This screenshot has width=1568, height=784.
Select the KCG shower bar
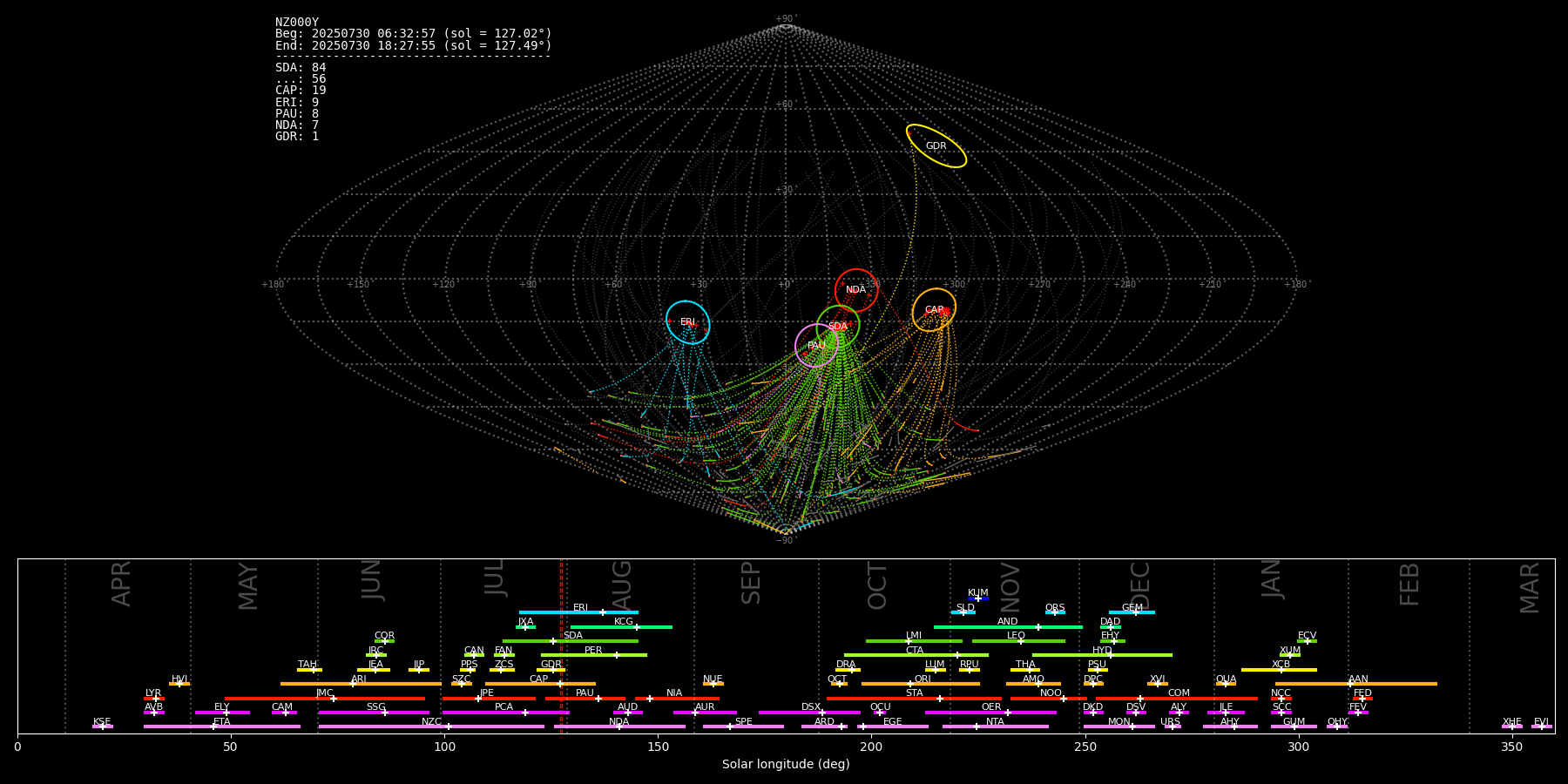coord(621,626)
